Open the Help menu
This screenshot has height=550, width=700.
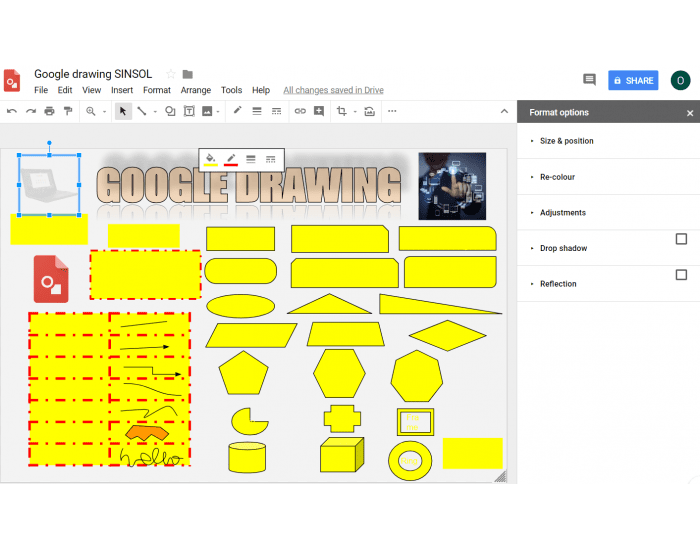pyautogui.click(x=261, y=90)
